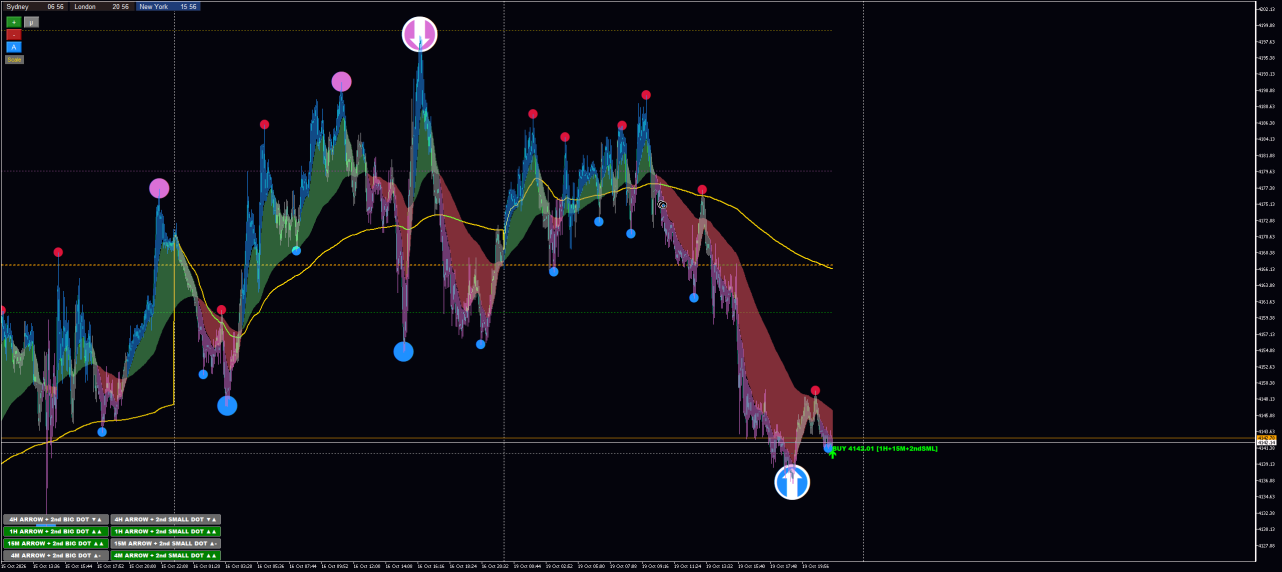This screenshot has height=572, width=1282.
Task: Select the London session clock
Action: (101, 6)
